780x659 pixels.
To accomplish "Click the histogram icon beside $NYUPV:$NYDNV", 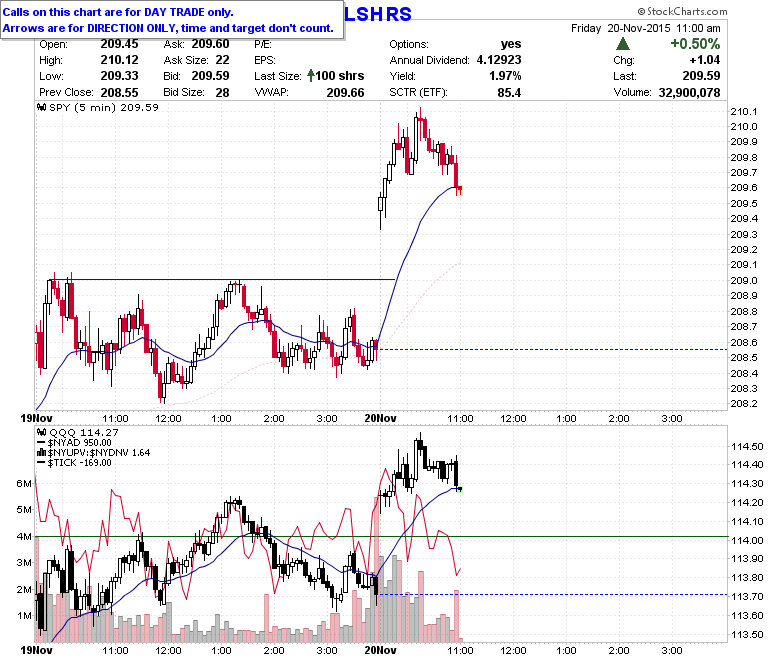I will [x=42, y=453].
